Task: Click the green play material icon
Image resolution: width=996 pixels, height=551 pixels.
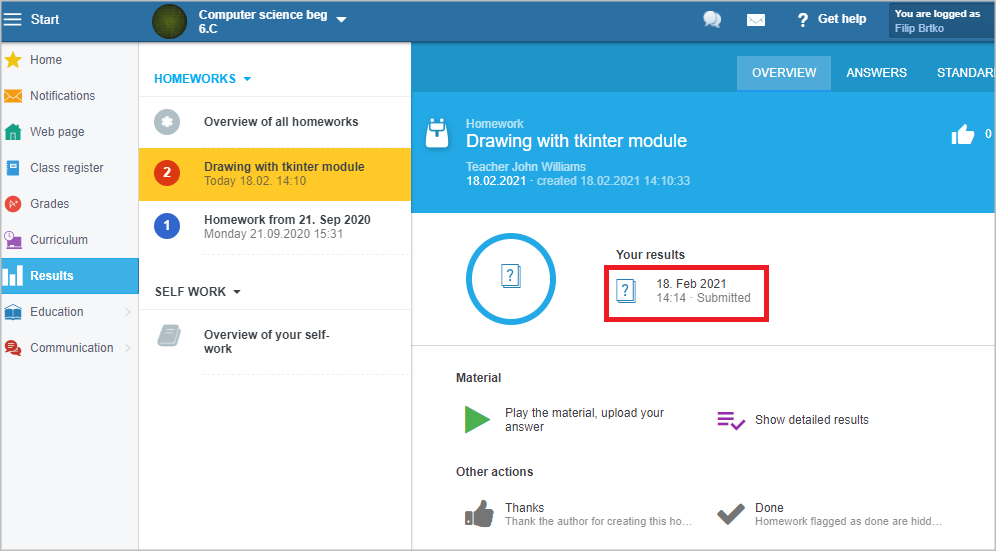Action: [x=476, y=419]
